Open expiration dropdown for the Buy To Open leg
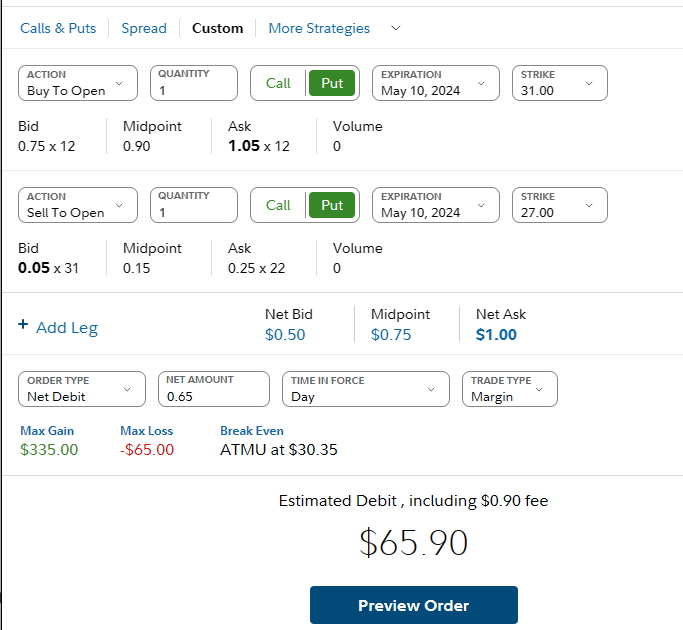Viewport: 683px width, 630px height. point(436,83)
